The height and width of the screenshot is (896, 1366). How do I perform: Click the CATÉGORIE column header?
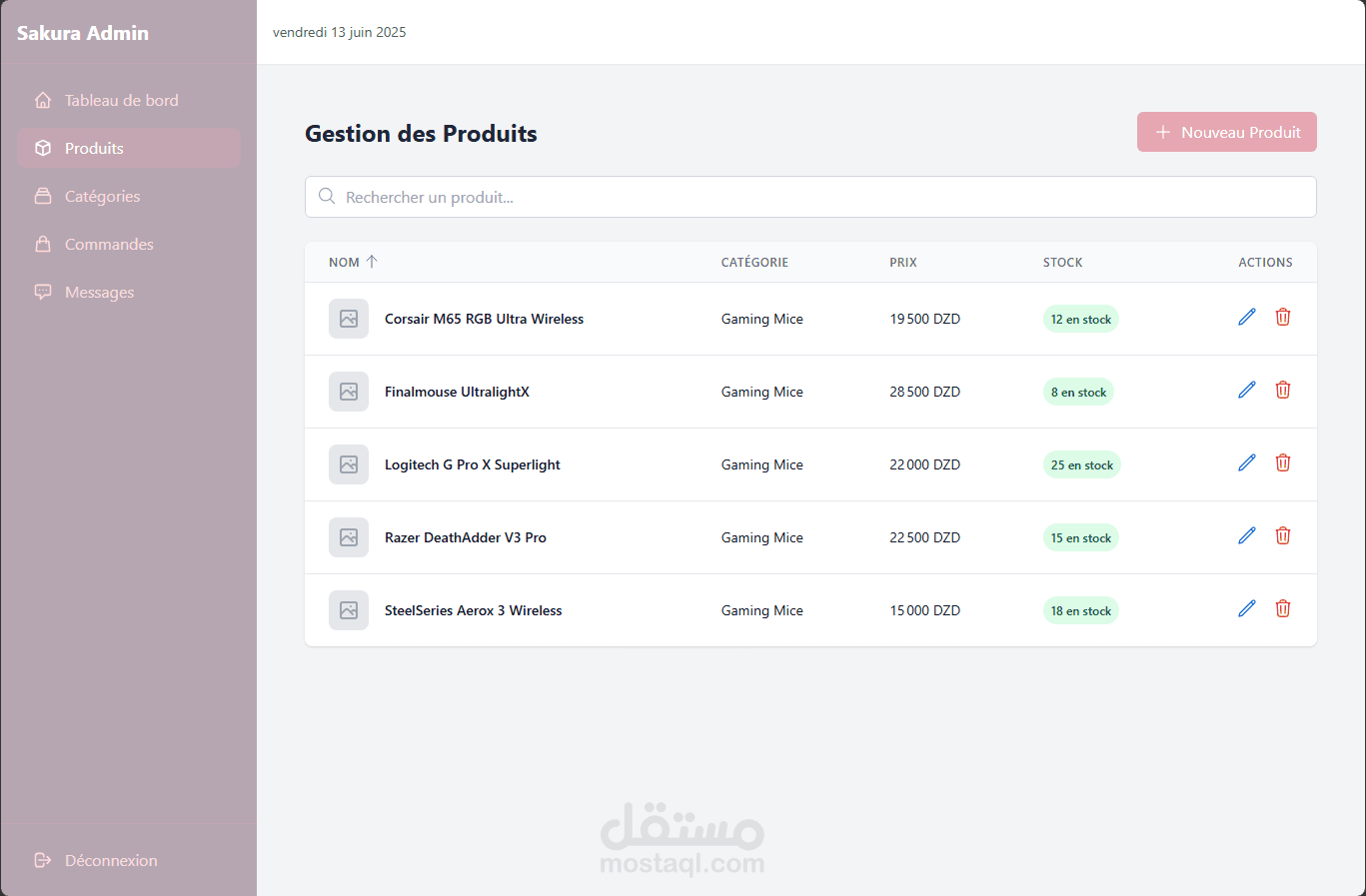[x=754, y=262]
